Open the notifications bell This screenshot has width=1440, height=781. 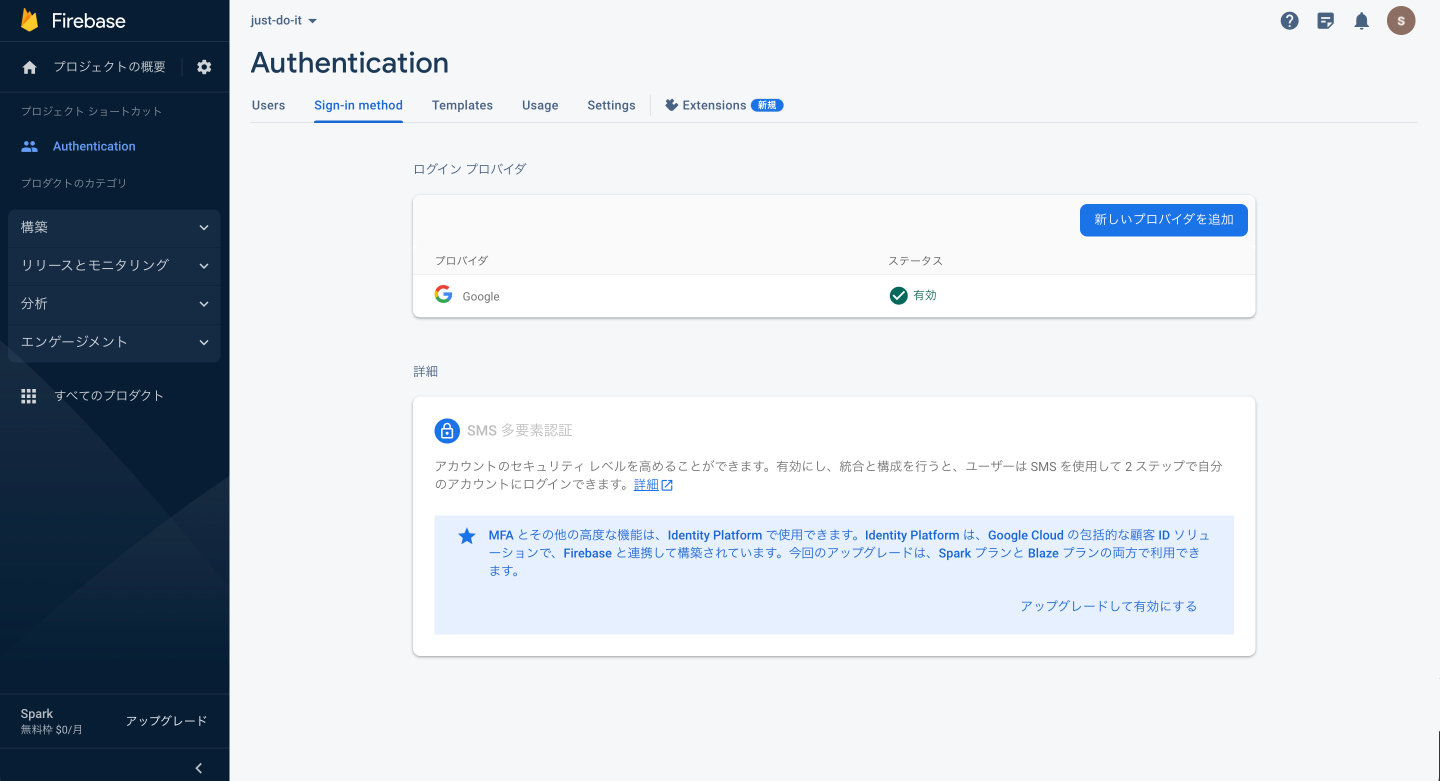pos(1361,21)
